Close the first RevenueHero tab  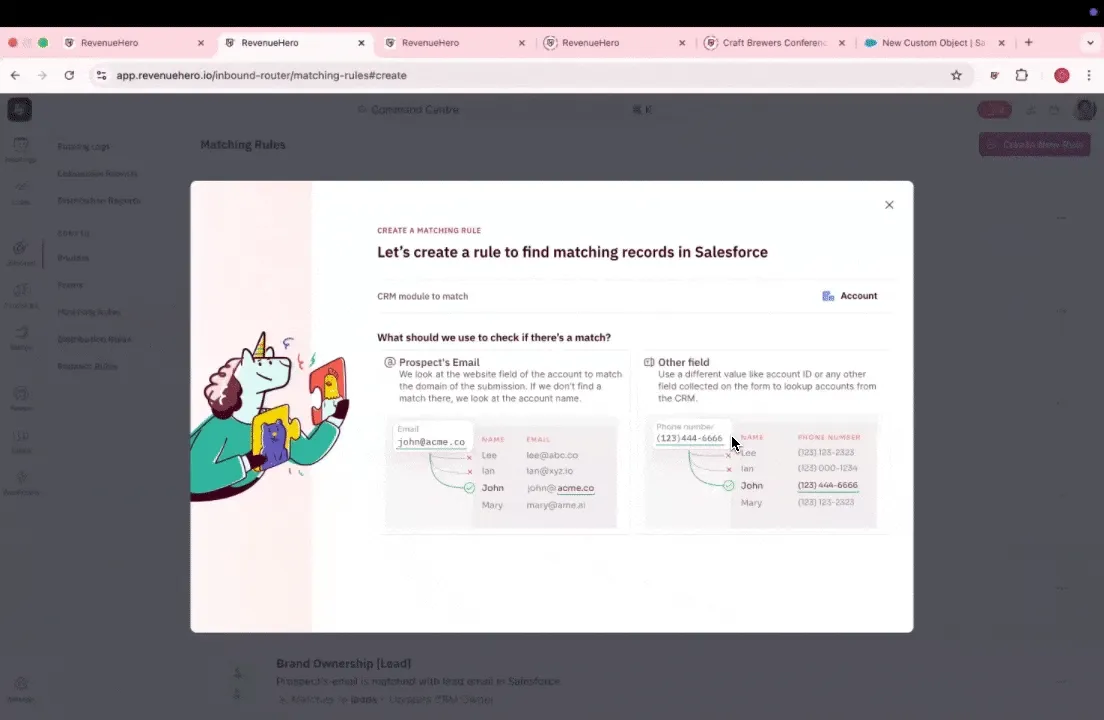(201, 43)
